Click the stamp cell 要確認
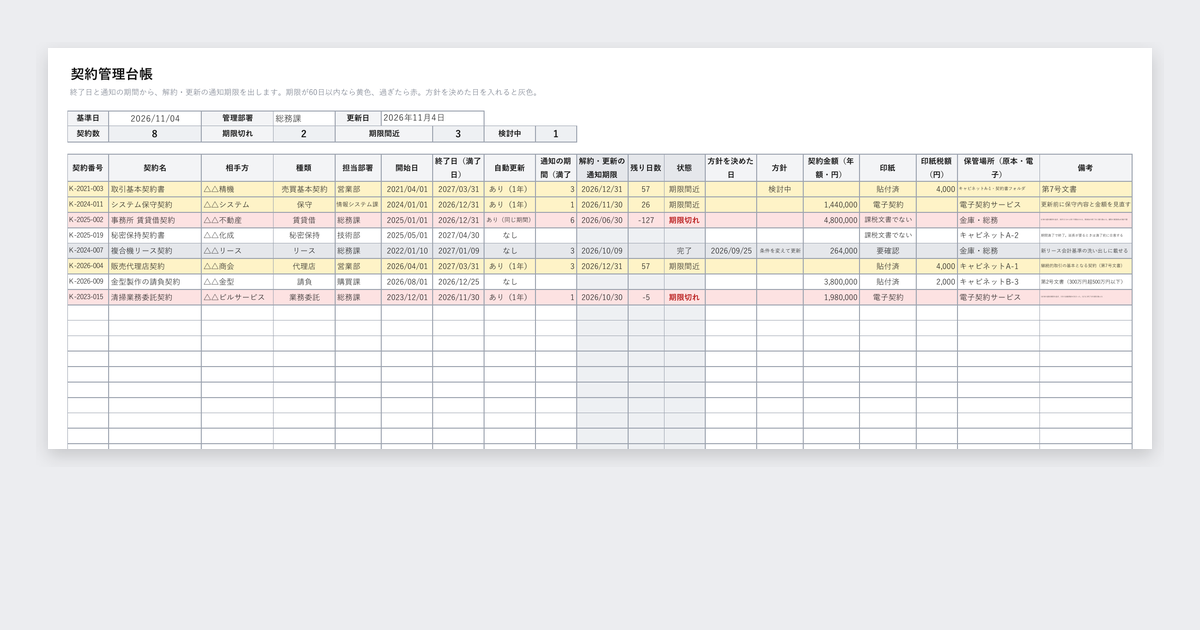This screenshot has width=1200, height=630. pos(888,251)
